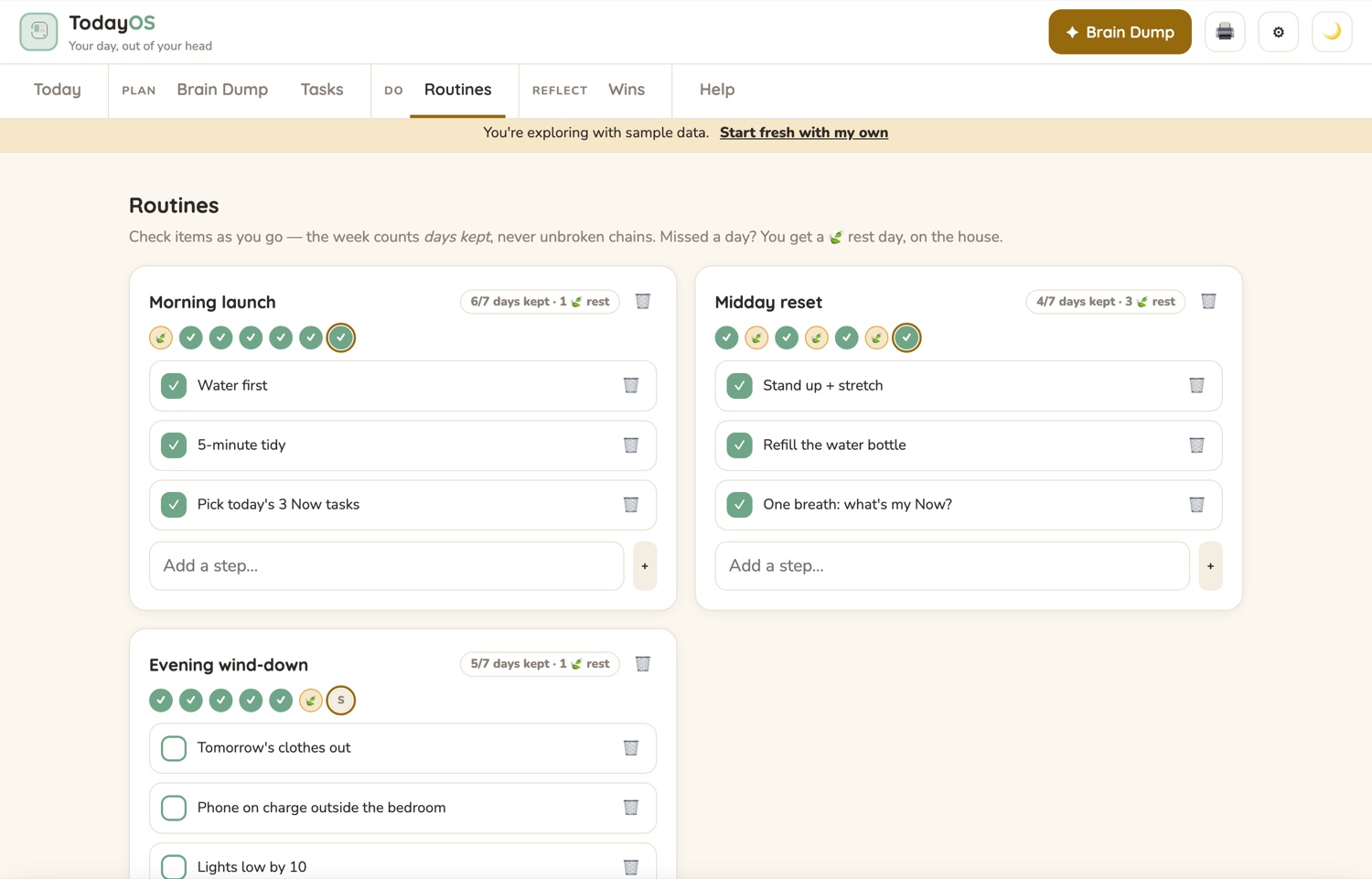This screenshot has height=879, width=1372.
Task: Go to the Today tab
Action: (58, 90)
